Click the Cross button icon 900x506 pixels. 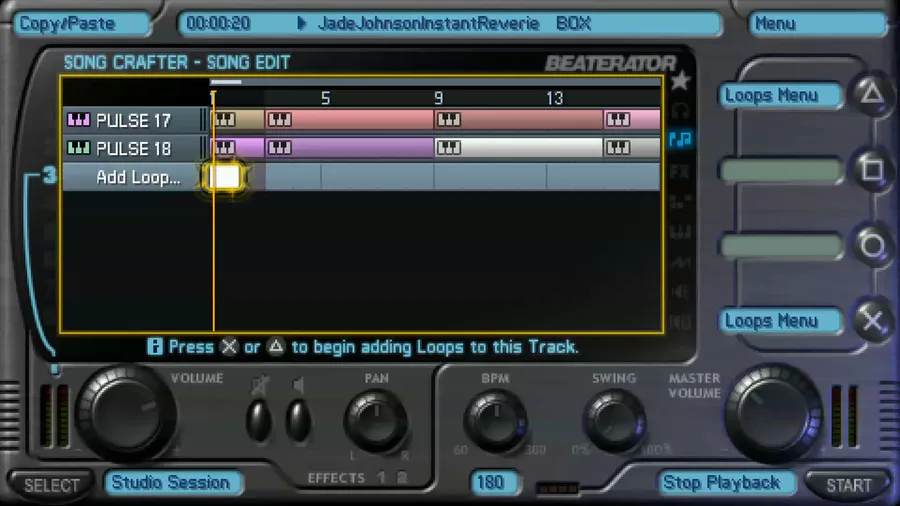pyautogui.click(x=872, y=320)
